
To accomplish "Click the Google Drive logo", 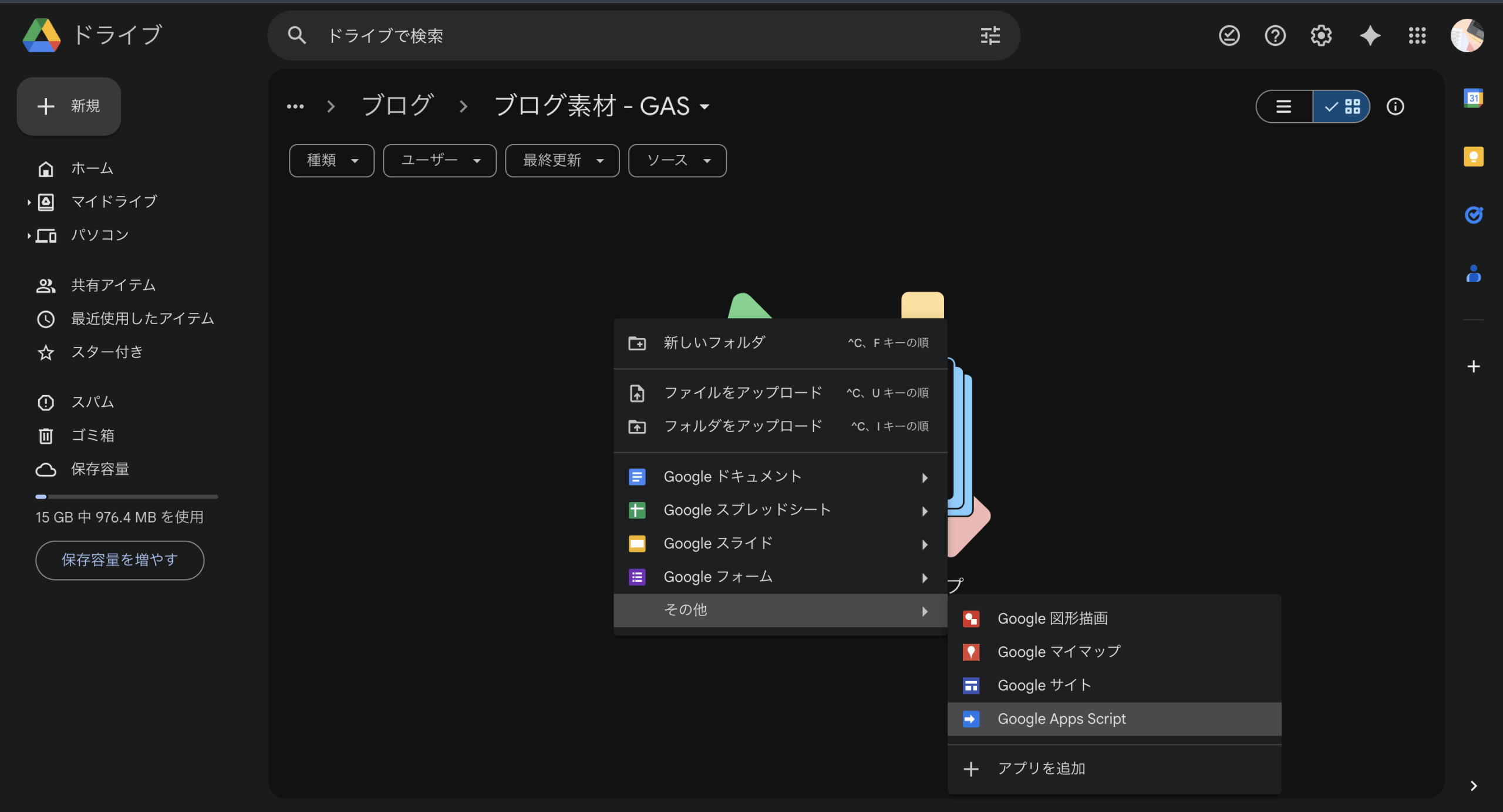I will (x=42, y=35).
